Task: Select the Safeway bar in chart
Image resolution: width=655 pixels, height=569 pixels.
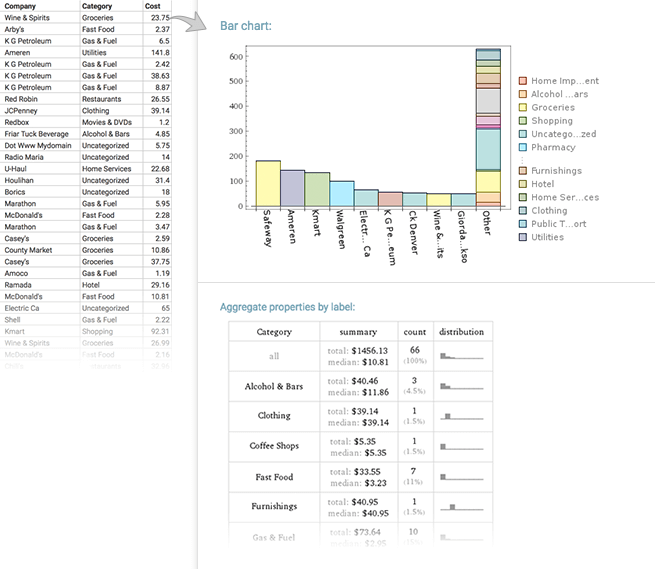Action: [267, 183]
